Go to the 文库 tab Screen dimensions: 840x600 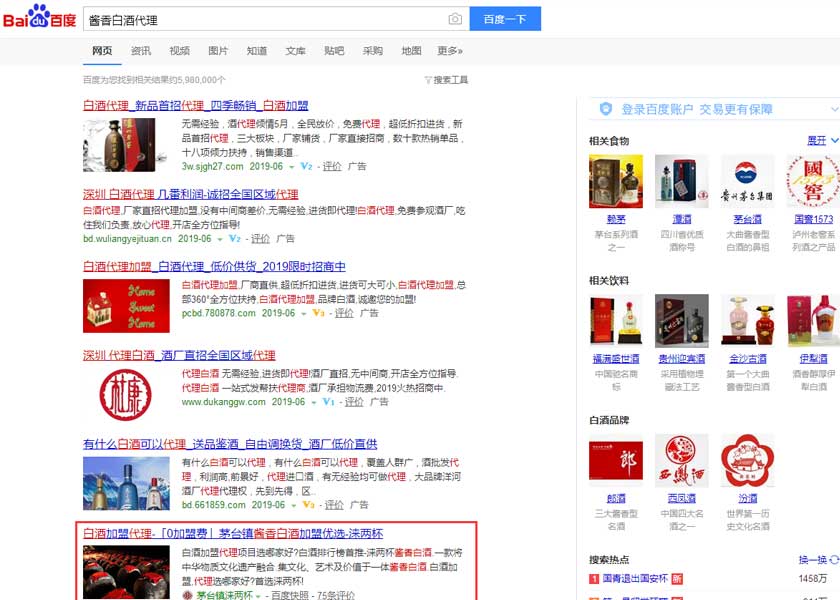(295, 51)
